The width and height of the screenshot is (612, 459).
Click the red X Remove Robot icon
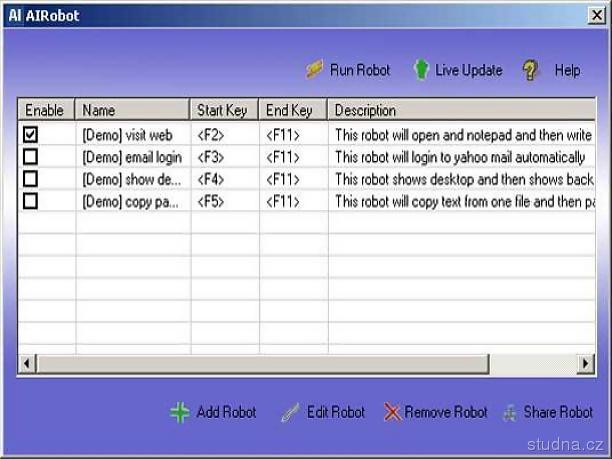(x=392, y=412)
